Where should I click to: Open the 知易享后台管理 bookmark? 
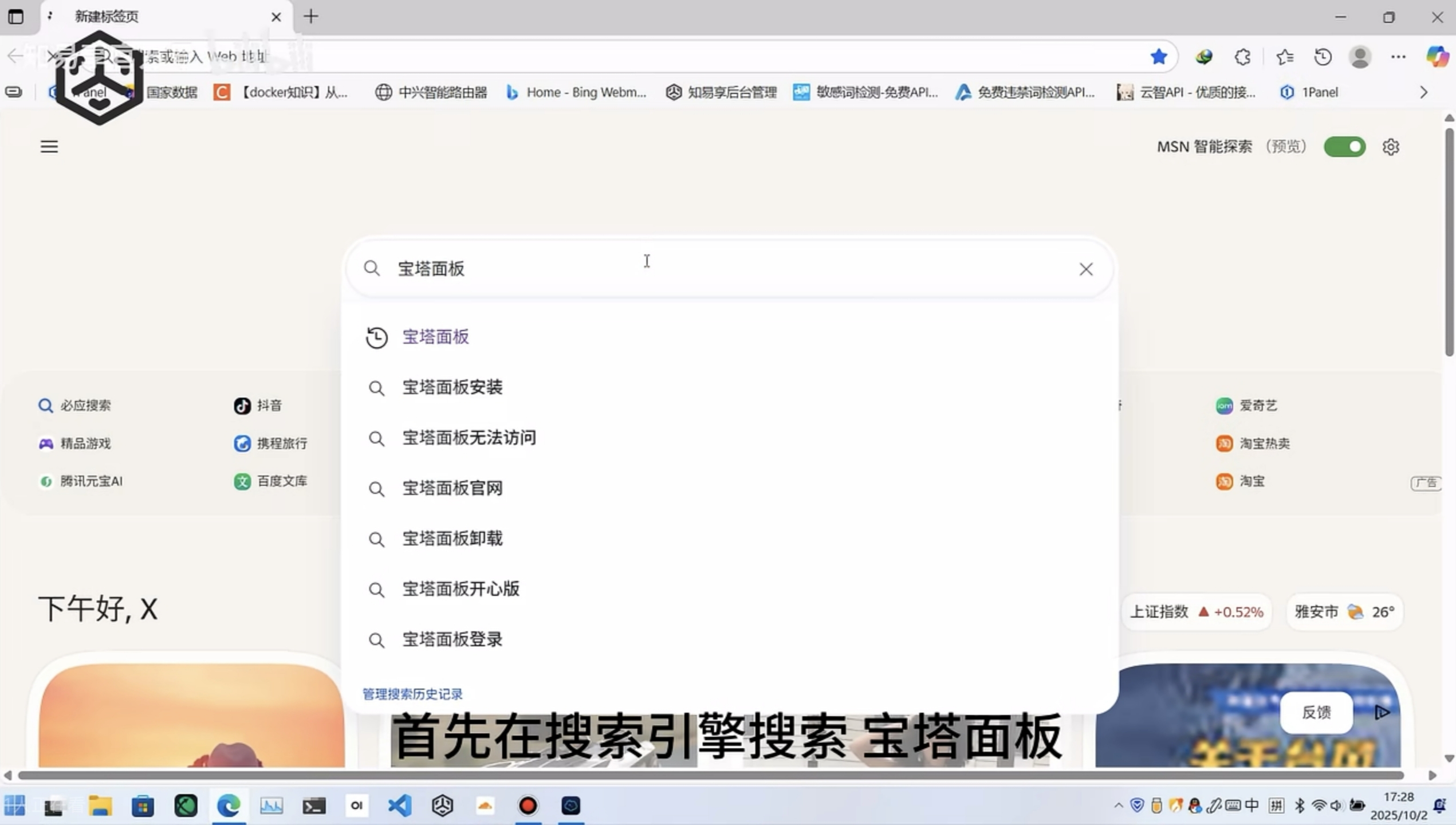pyautogui.click(x=722, y=92)
